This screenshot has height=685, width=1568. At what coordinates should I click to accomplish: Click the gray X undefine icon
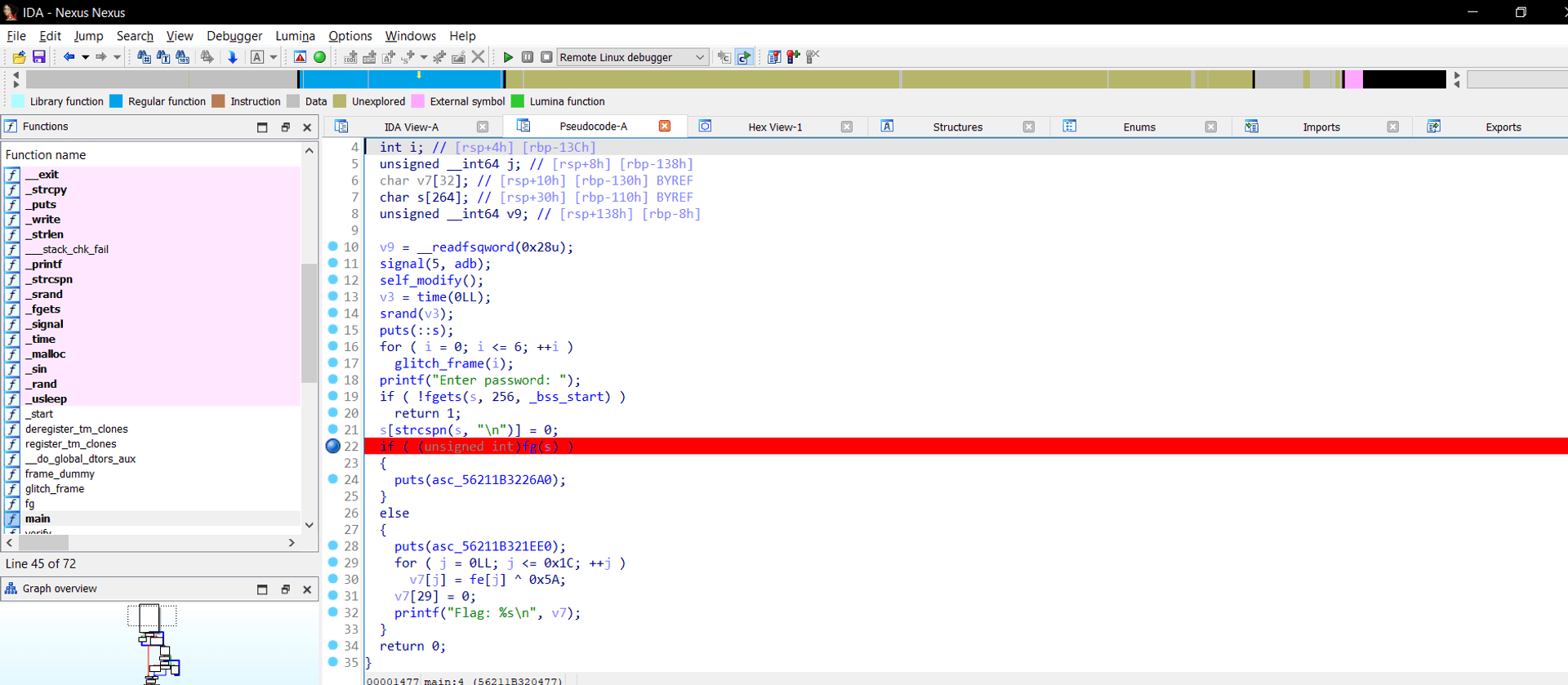[x=479, y=57]
